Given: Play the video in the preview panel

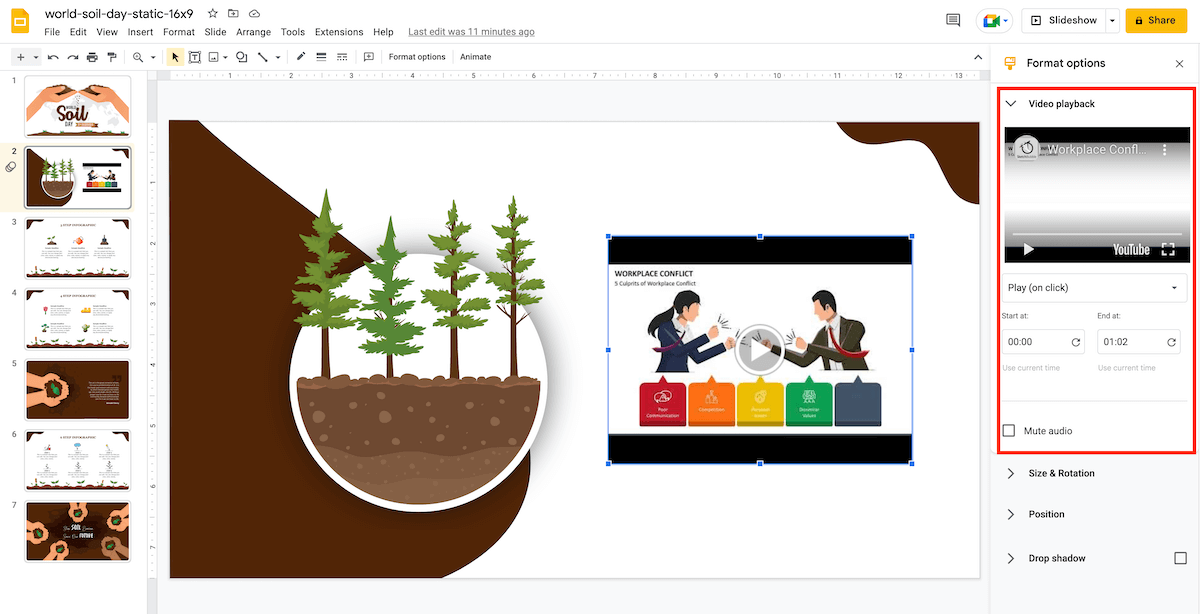Looking at the screenshot, I should pos(1028,250).
